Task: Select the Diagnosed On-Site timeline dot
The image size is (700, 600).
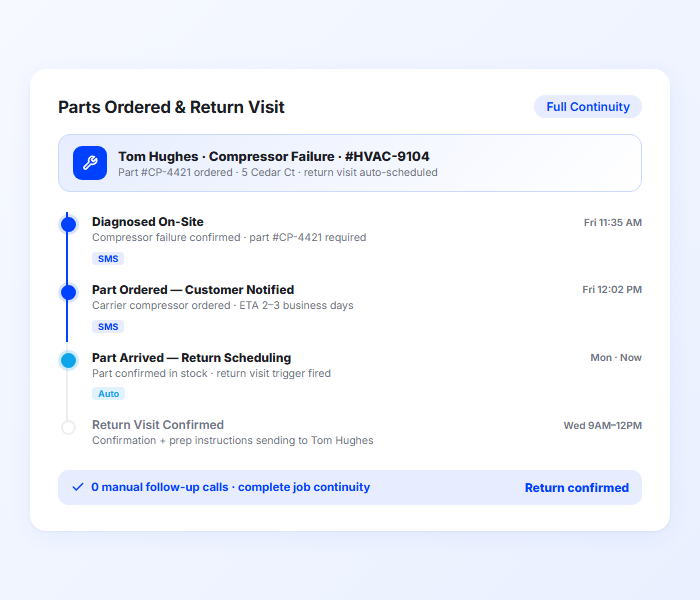Action: coord(68,224)
